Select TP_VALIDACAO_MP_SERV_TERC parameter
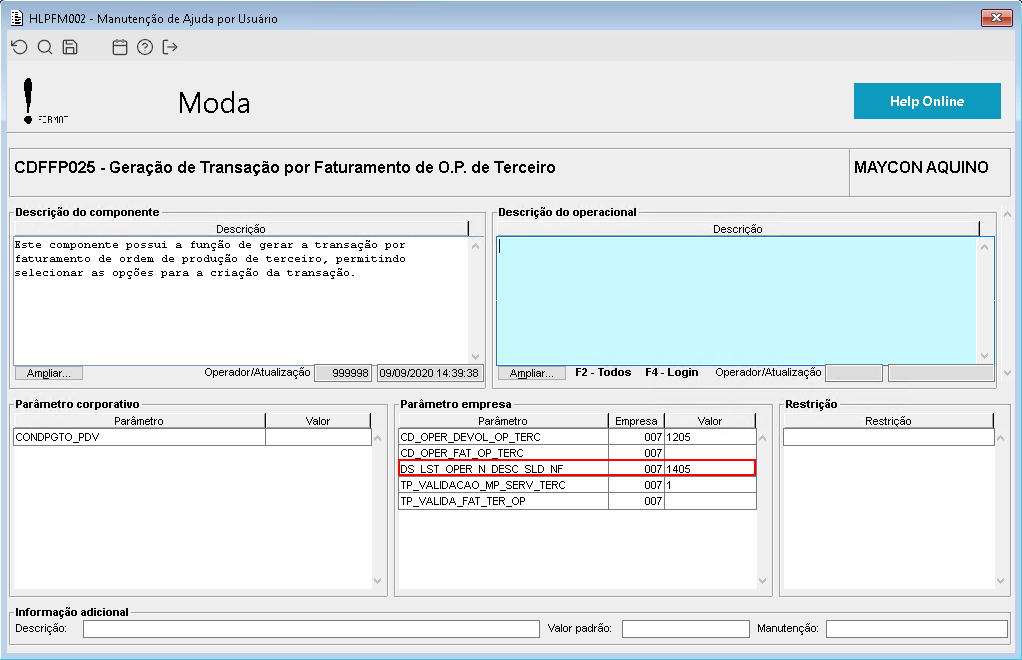Viewport: 1022px width, 660px height. [503, 485]
